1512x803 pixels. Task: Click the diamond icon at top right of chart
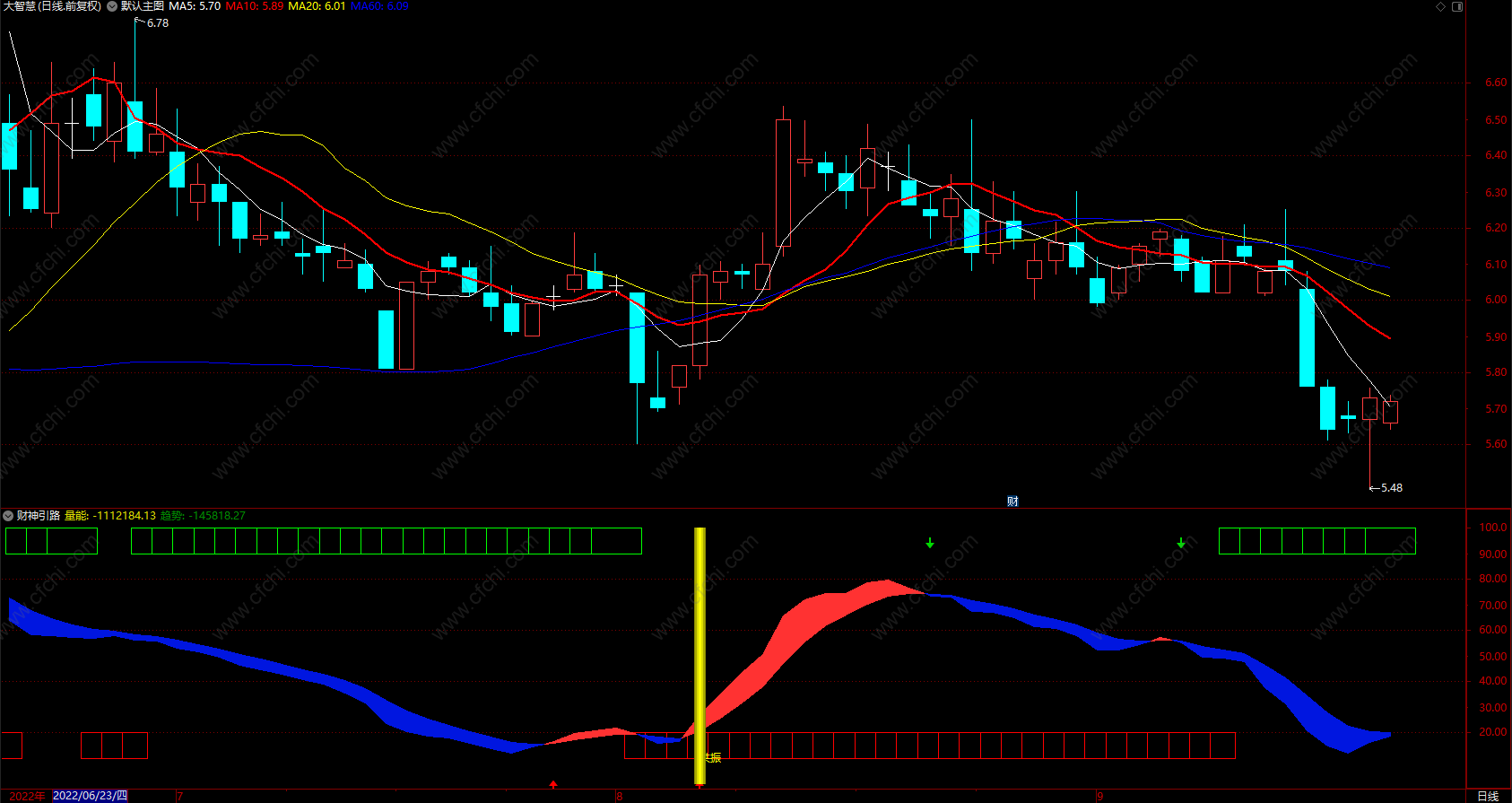coord(1441,6)
